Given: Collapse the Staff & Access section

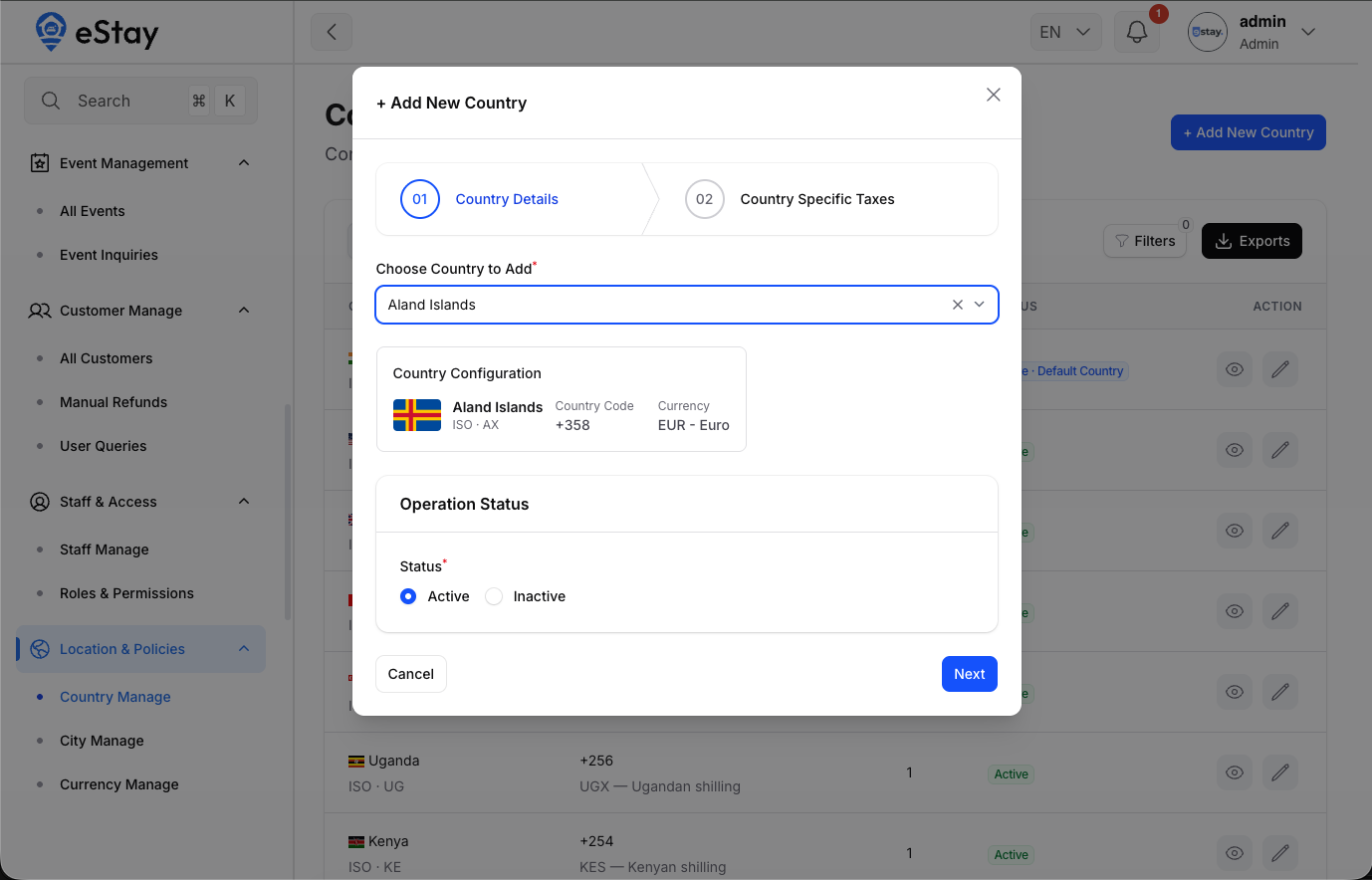Looking at the screenshot, I should [x=244, y=502].
